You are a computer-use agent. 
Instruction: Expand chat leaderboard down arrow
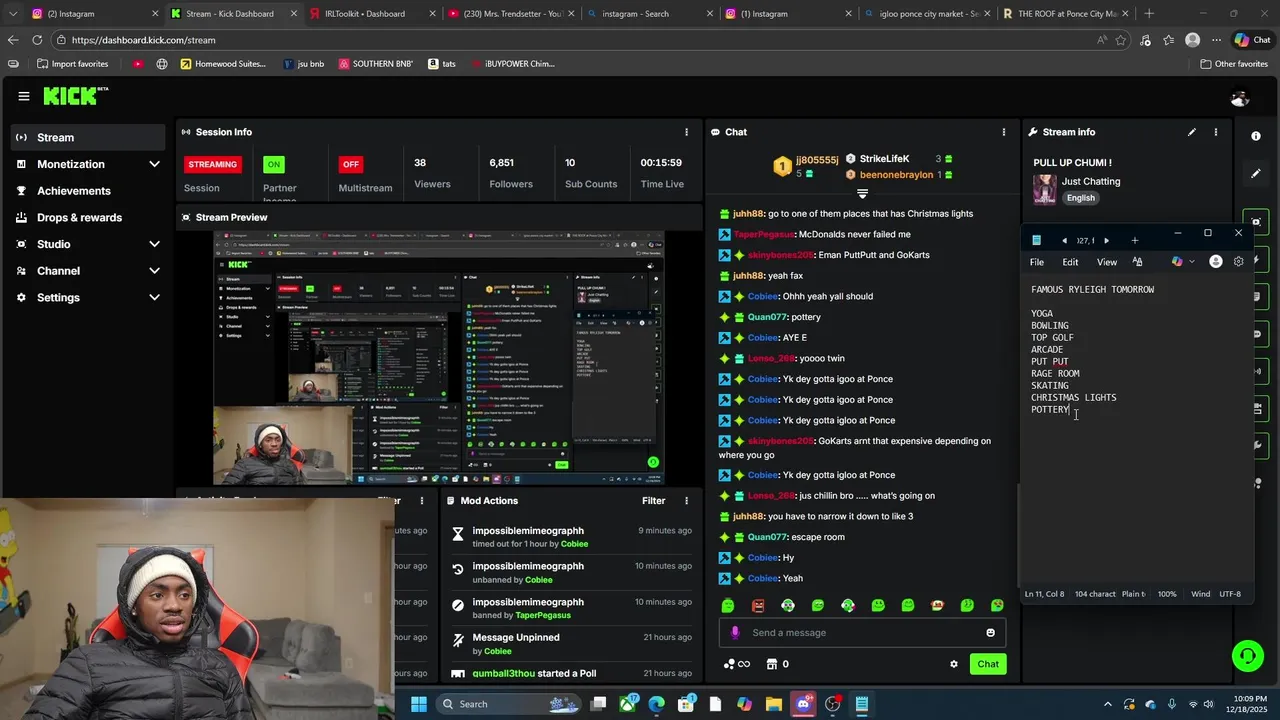point(863,193)
